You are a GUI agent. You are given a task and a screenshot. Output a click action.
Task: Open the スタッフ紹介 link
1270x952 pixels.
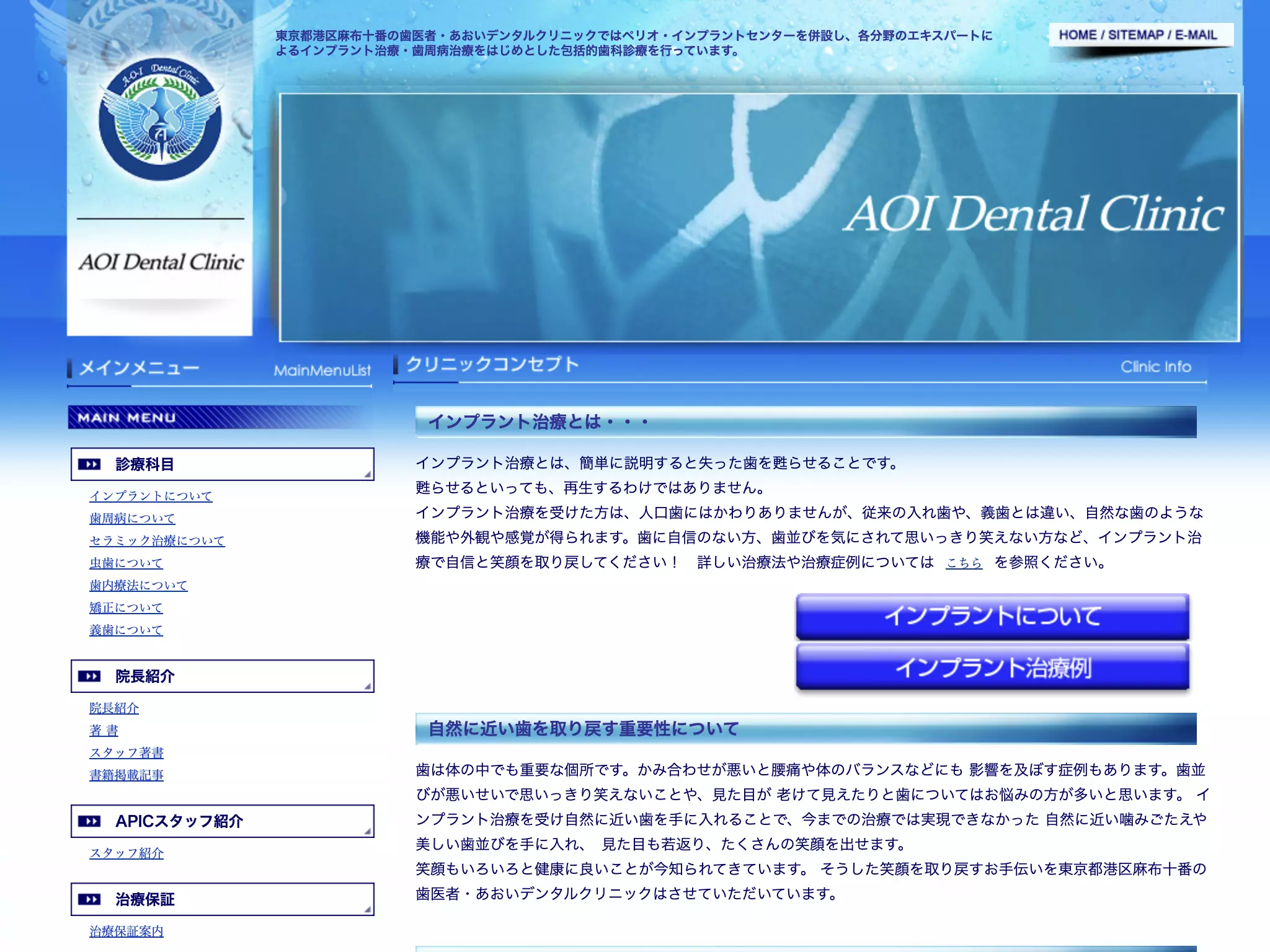click(x=127, y=853)
